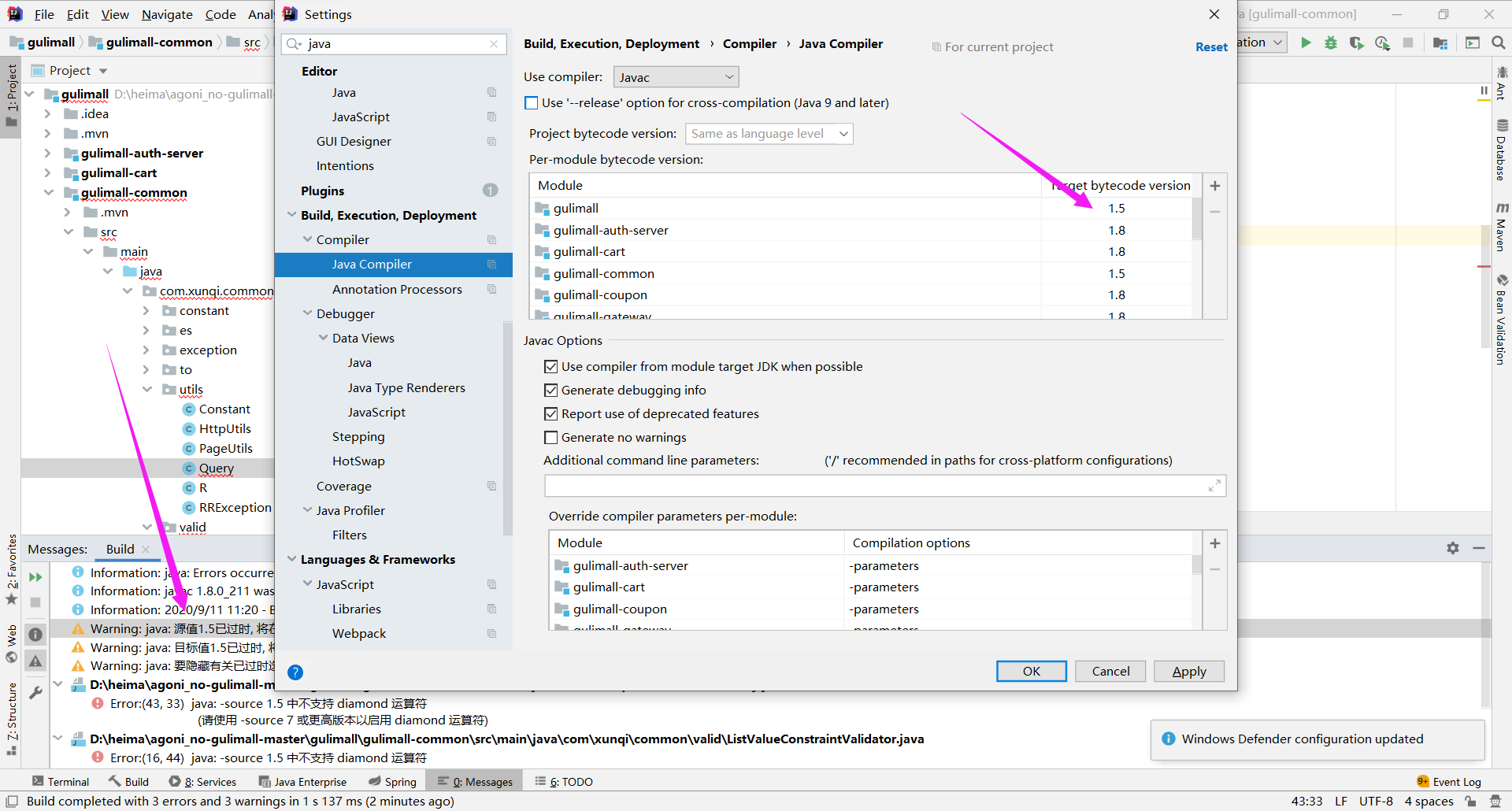Hide the Messages panel with minimize icon
This screenshot has width=1512, height=811.
point(1479,548)
